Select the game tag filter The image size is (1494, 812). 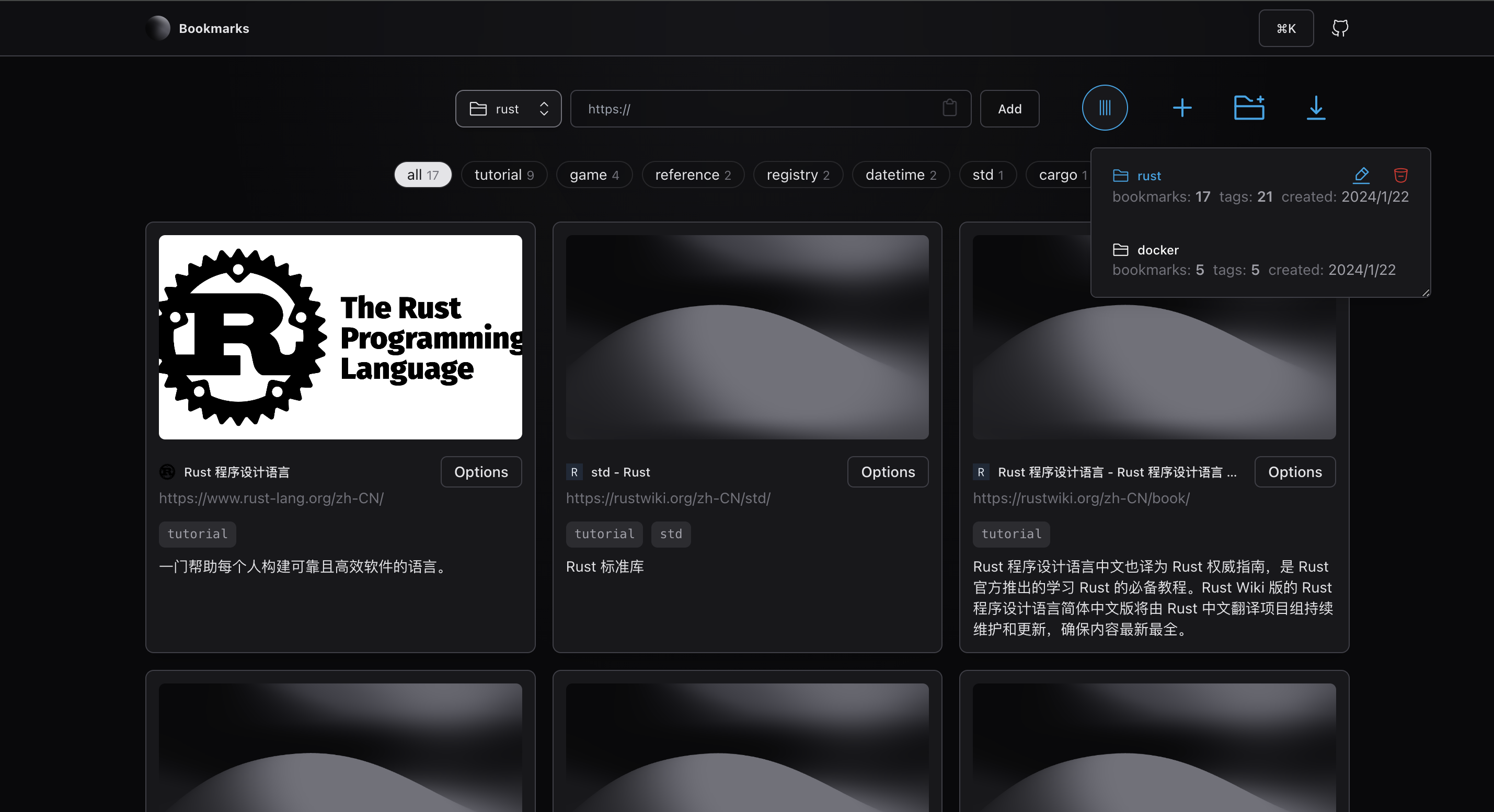coord(594,175)
